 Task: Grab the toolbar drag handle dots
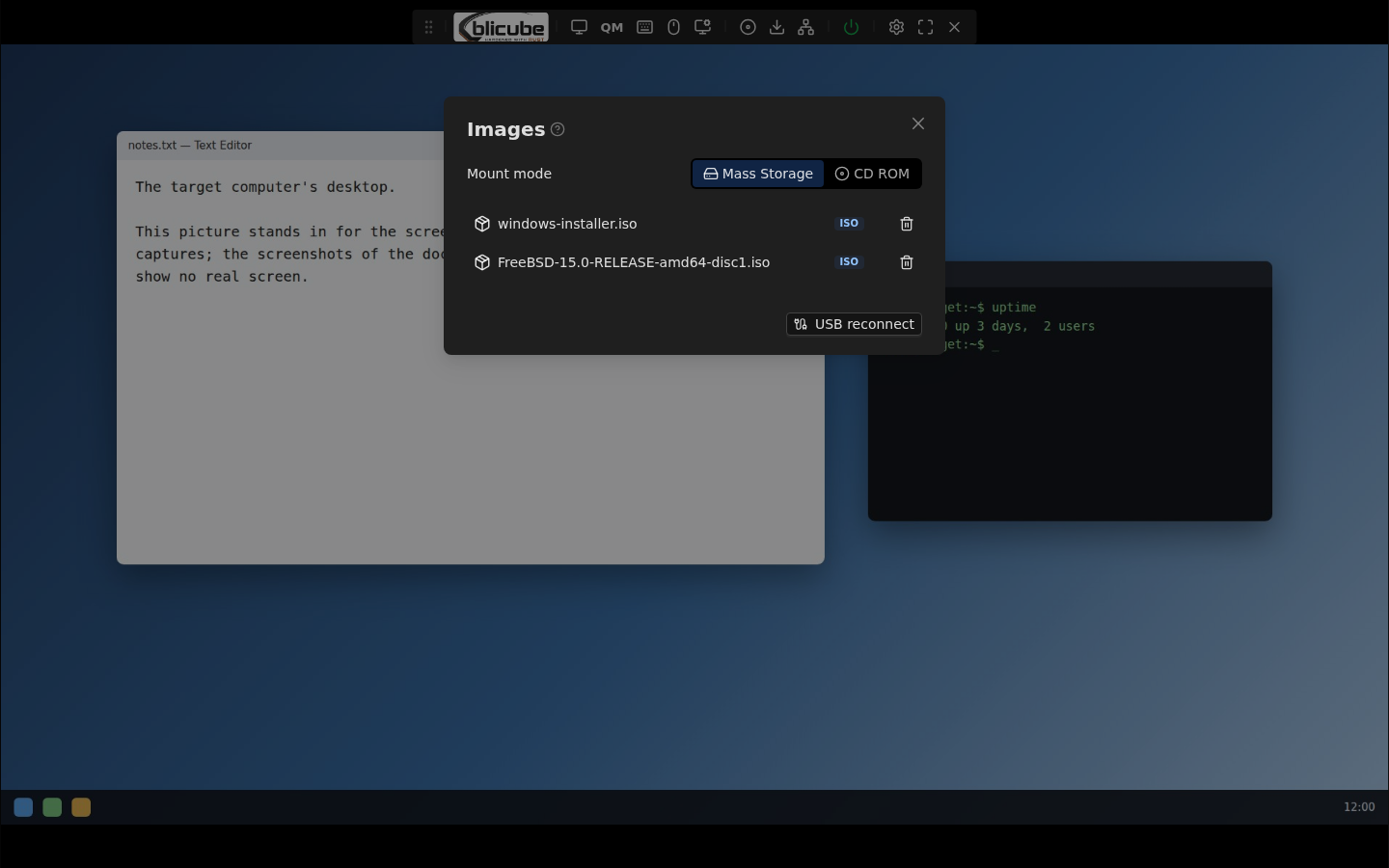[428, 27]
